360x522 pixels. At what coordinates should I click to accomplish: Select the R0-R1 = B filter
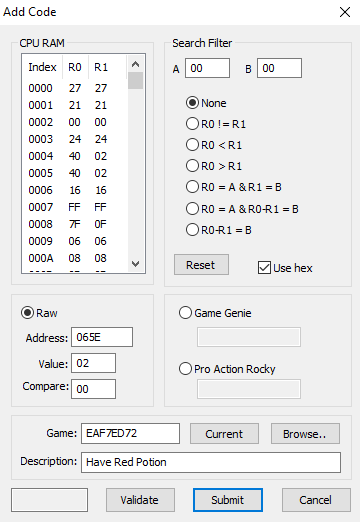[x=219, y=230]
